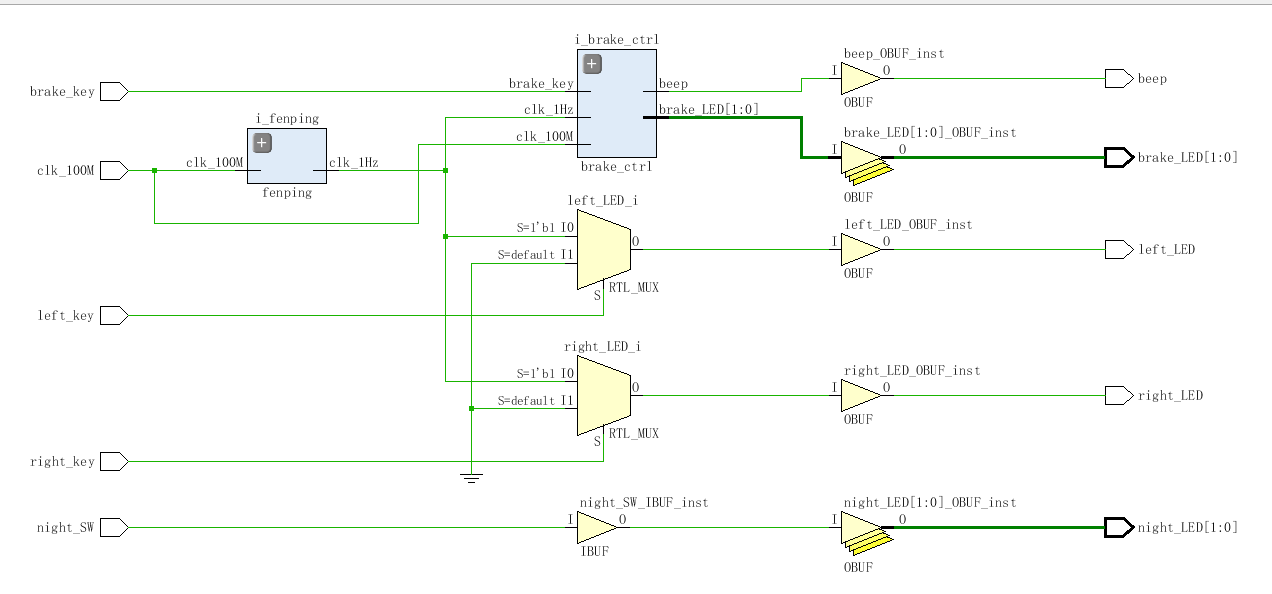Select the right_LED output port symbol
1272x594 pixels.
(x=1118, y=395)
